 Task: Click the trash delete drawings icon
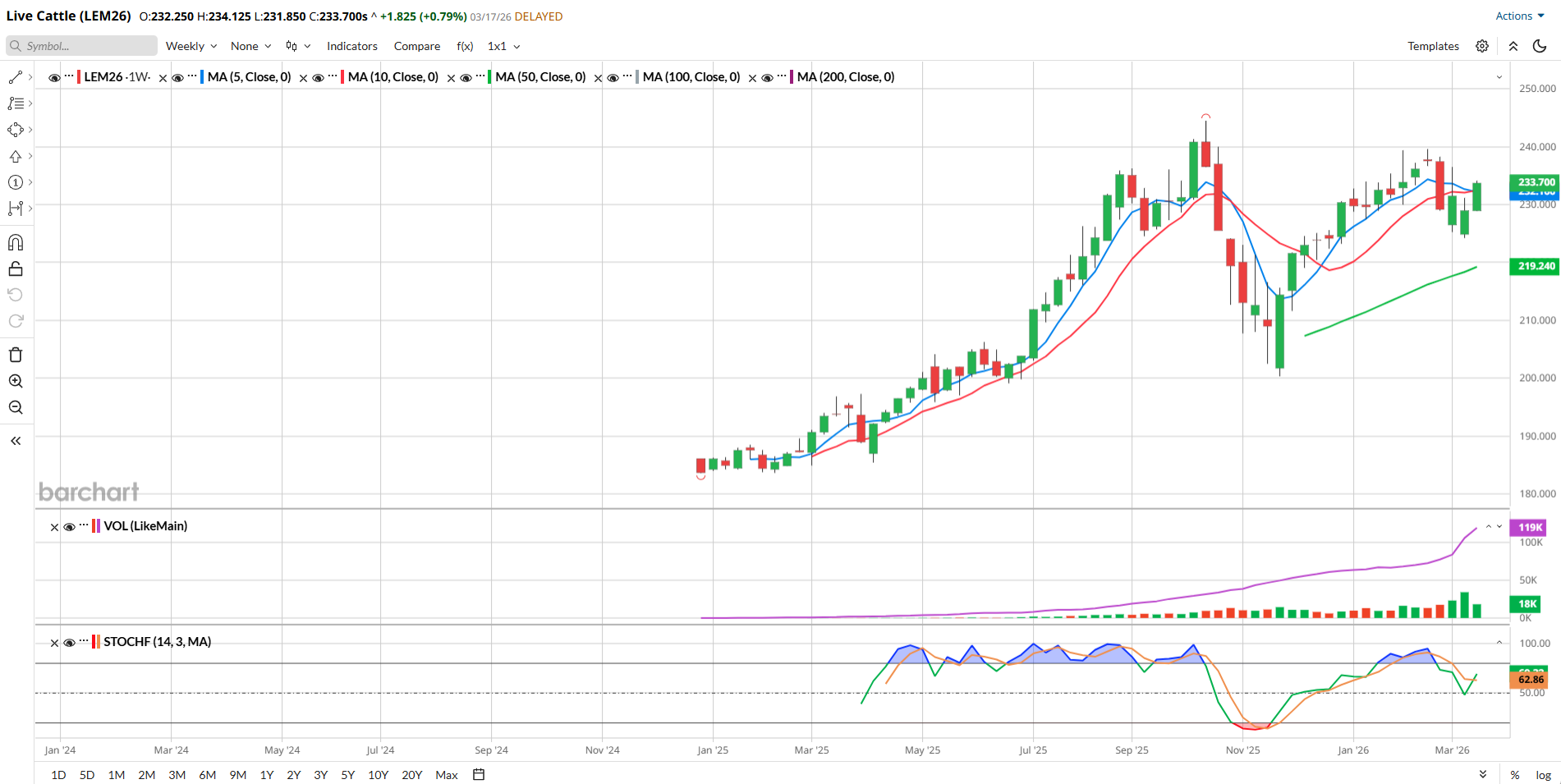tap(16, 355)
